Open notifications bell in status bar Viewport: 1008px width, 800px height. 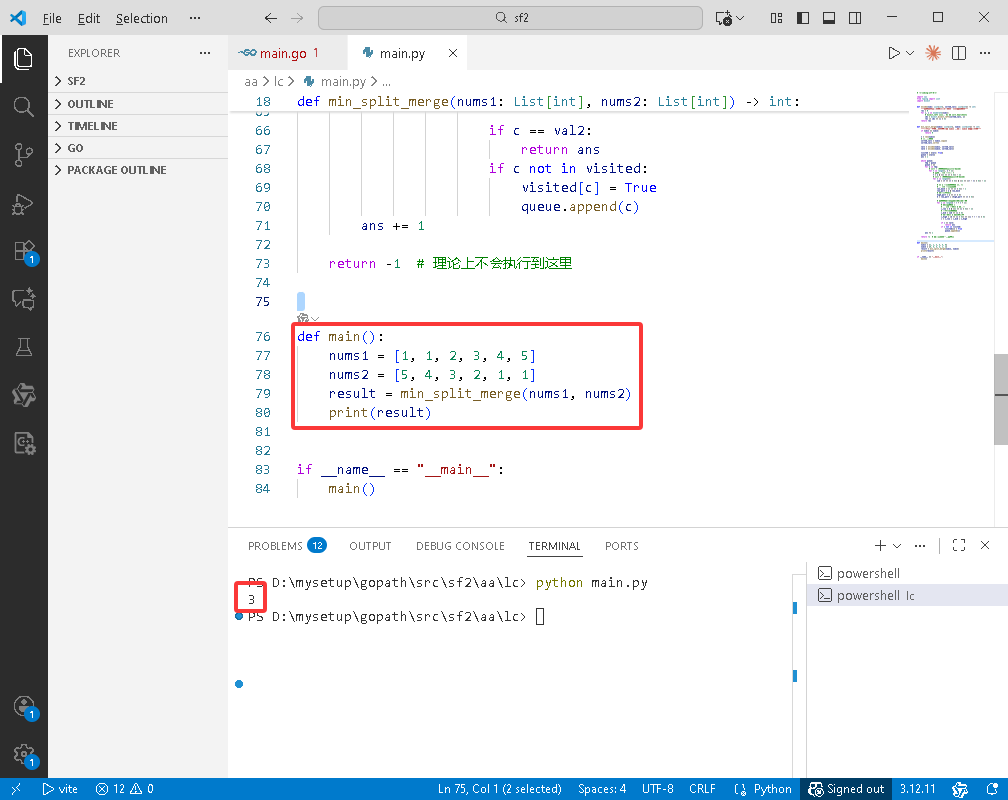click(x=992, y=789)
